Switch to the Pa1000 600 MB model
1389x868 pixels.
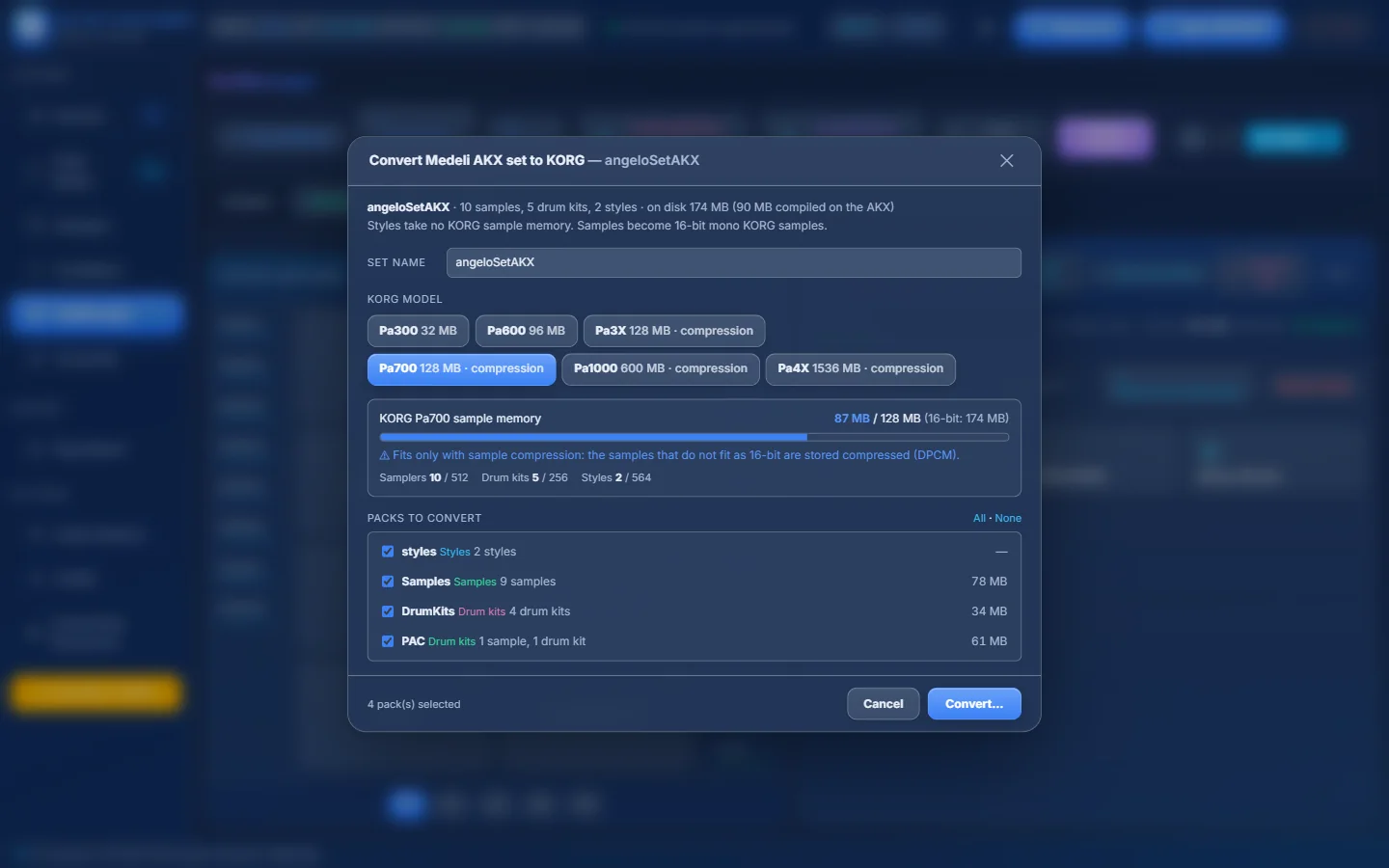[x=661, y=368]
